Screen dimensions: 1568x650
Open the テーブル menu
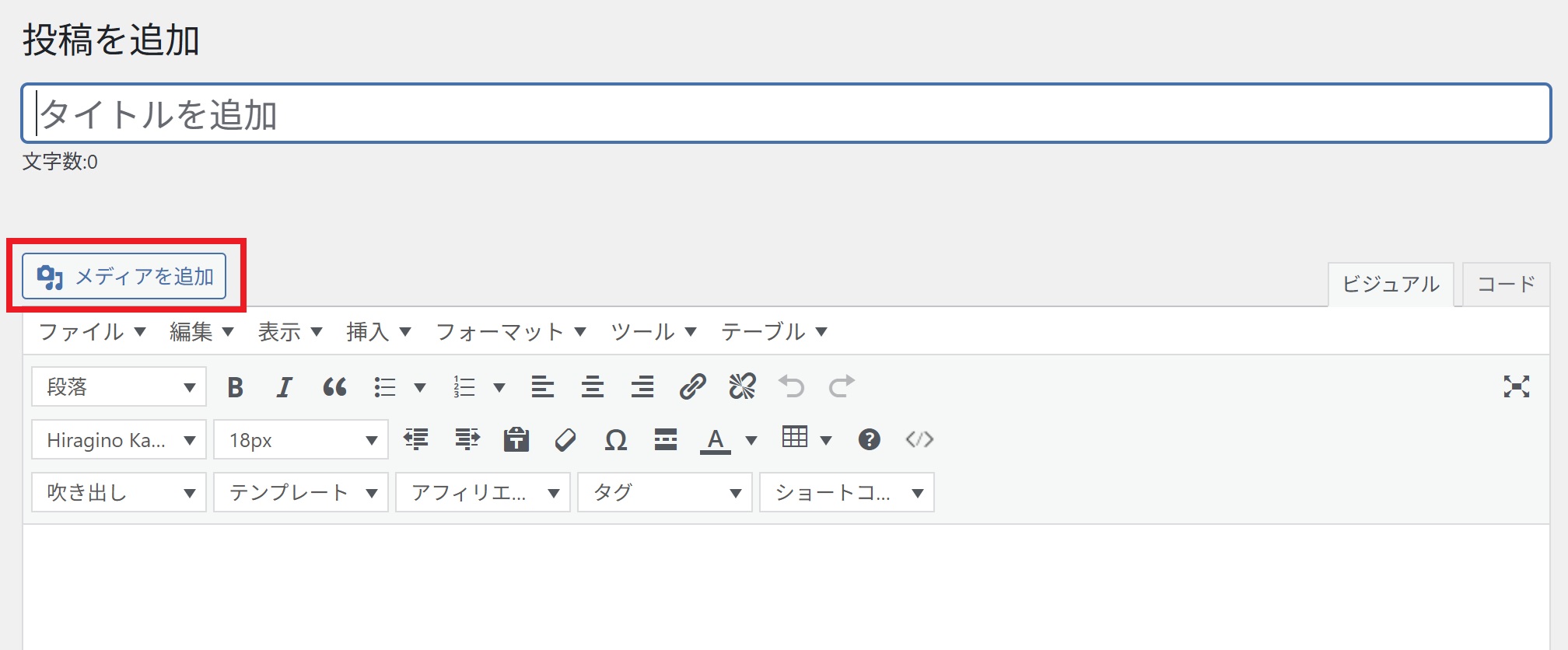click(x=773, y=332)
